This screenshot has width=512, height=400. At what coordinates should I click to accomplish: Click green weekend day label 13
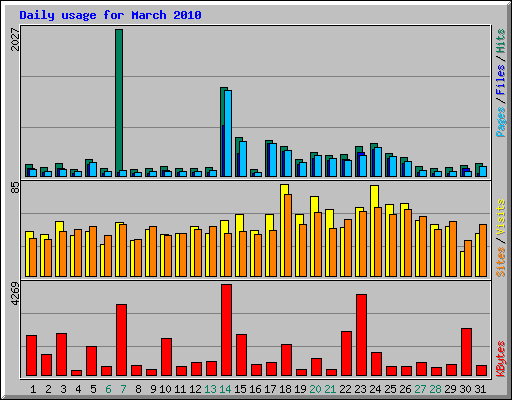[210, 389]
